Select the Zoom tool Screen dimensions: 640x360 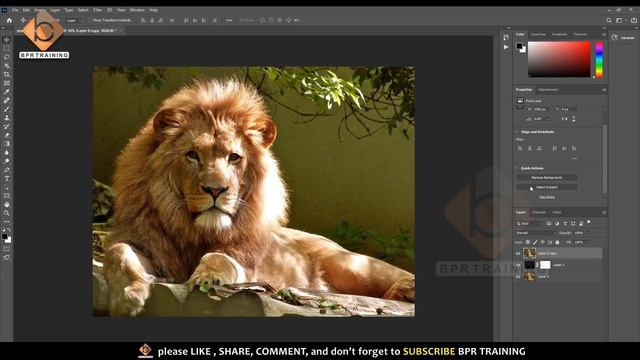[7, 213]
